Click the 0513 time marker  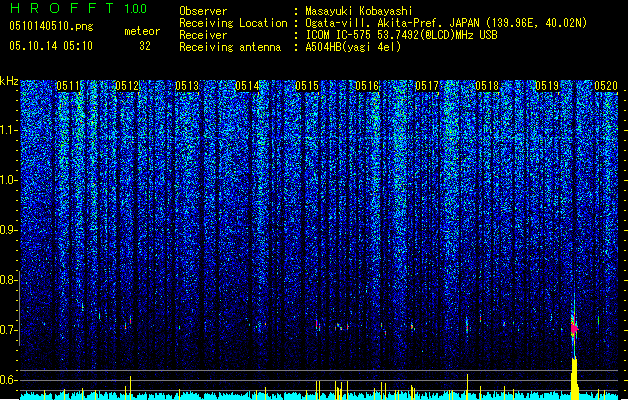[x=187, y=86]
